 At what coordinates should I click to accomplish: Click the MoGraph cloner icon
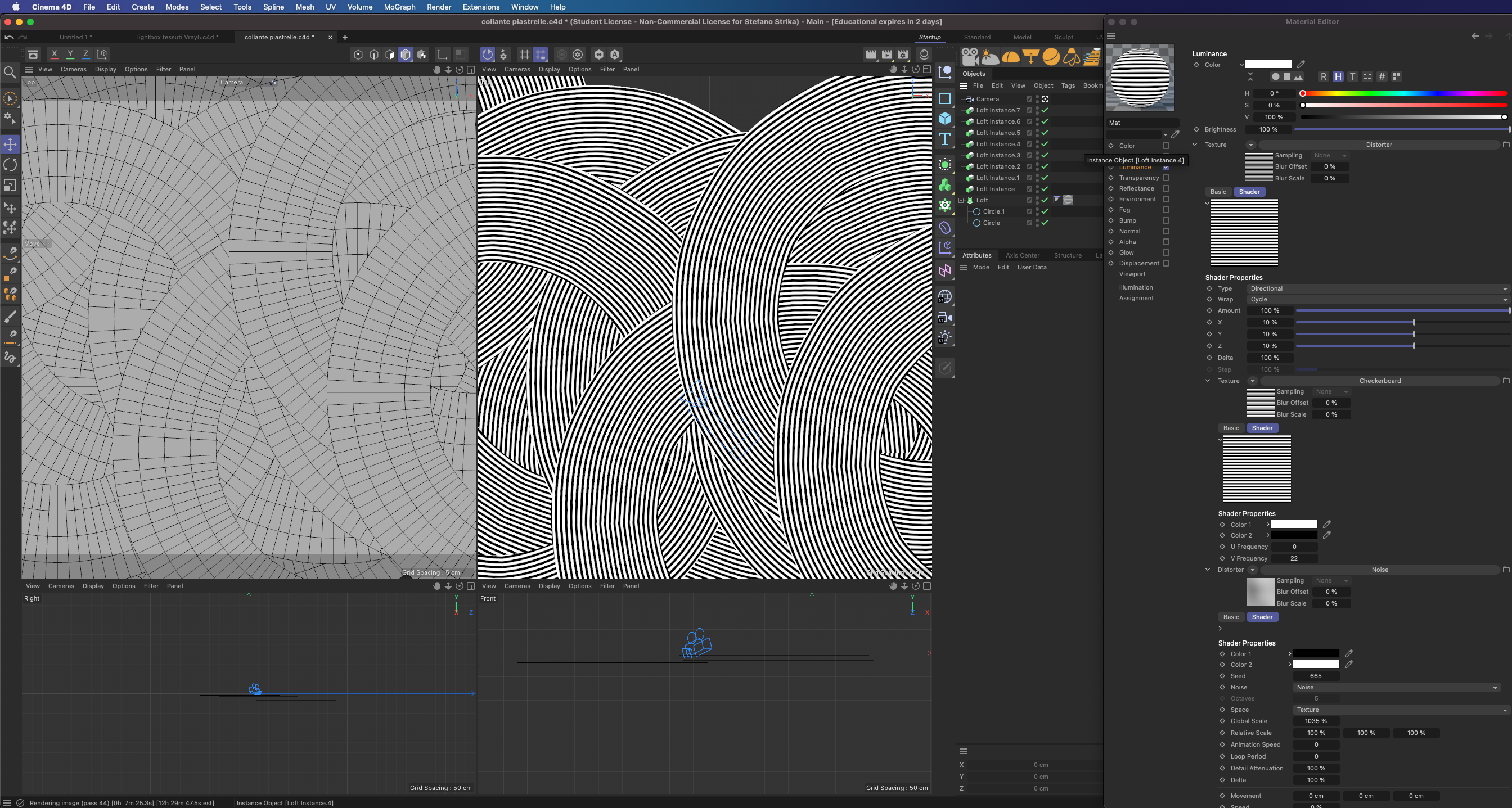coord(945,186)
